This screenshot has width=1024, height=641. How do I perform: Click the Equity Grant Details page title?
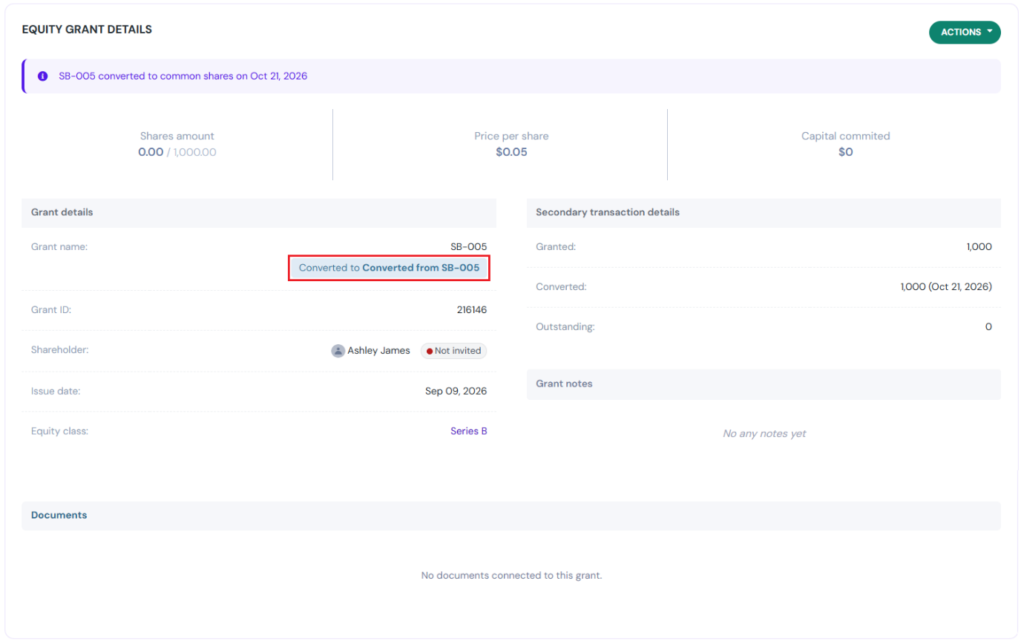click(x=87, y=29)
